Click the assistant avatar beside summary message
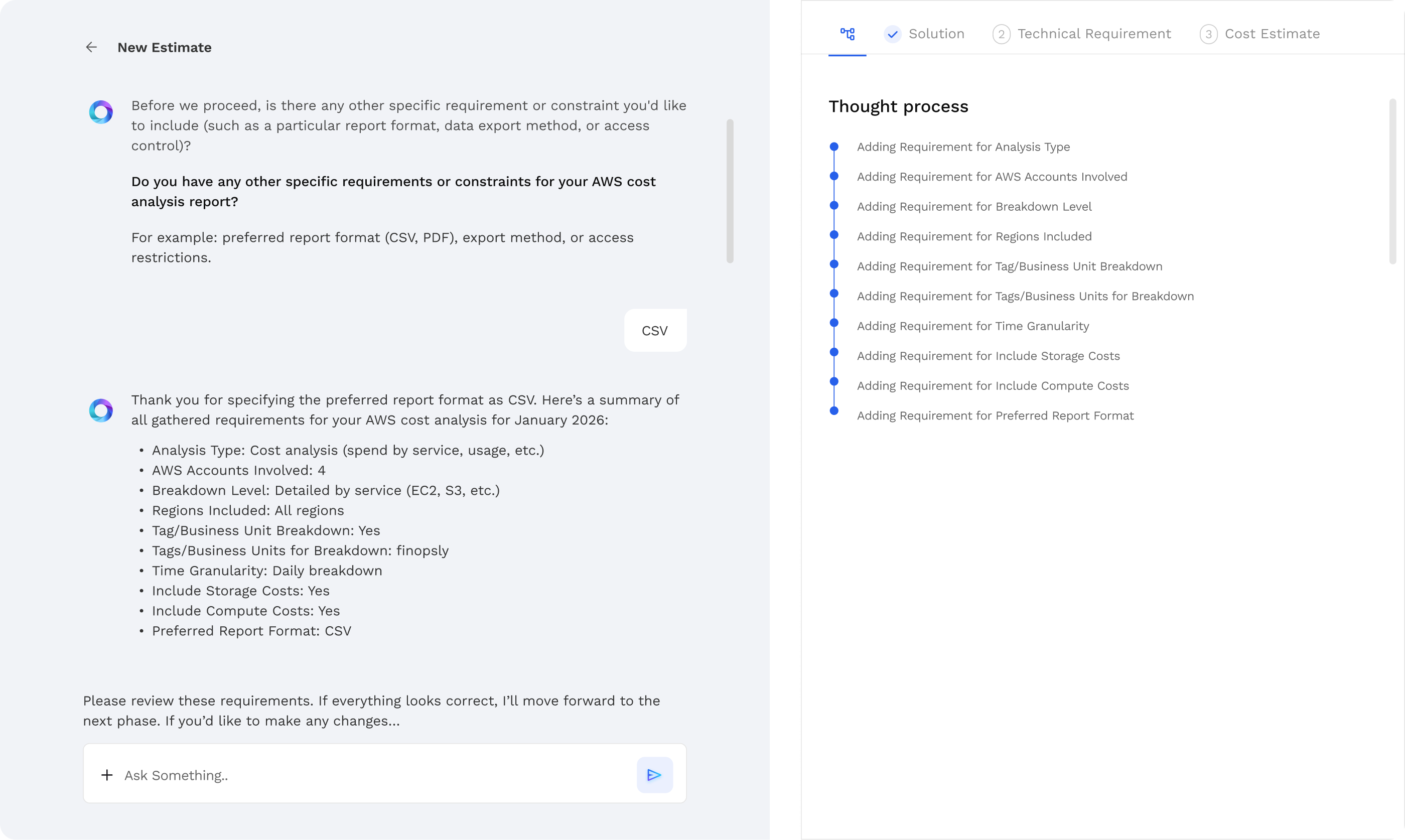Viewport: 1405px width, 840px height. (101, 410)
